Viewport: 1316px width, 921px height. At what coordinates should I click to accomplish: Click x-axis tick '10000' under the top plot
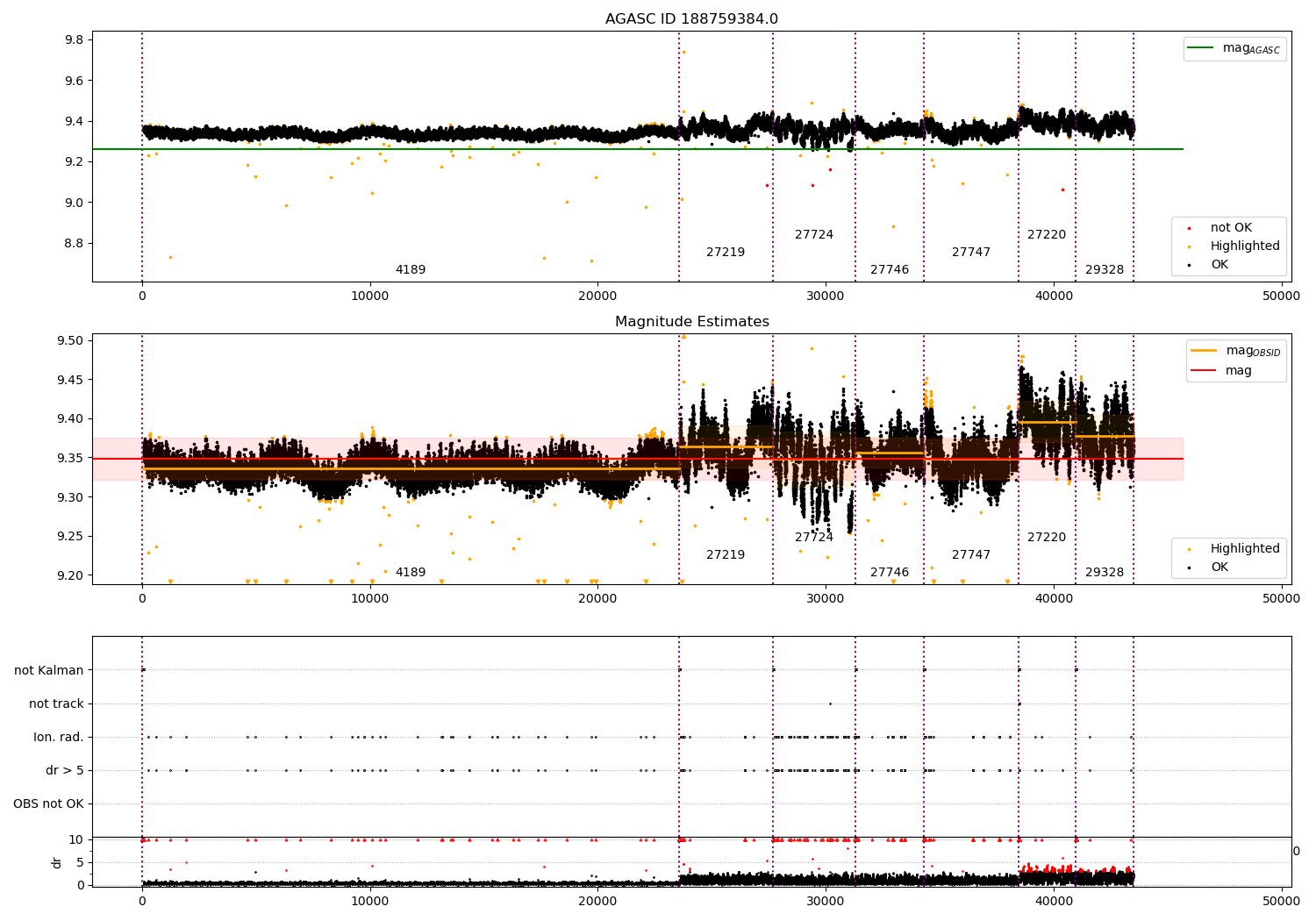point(369,296)
